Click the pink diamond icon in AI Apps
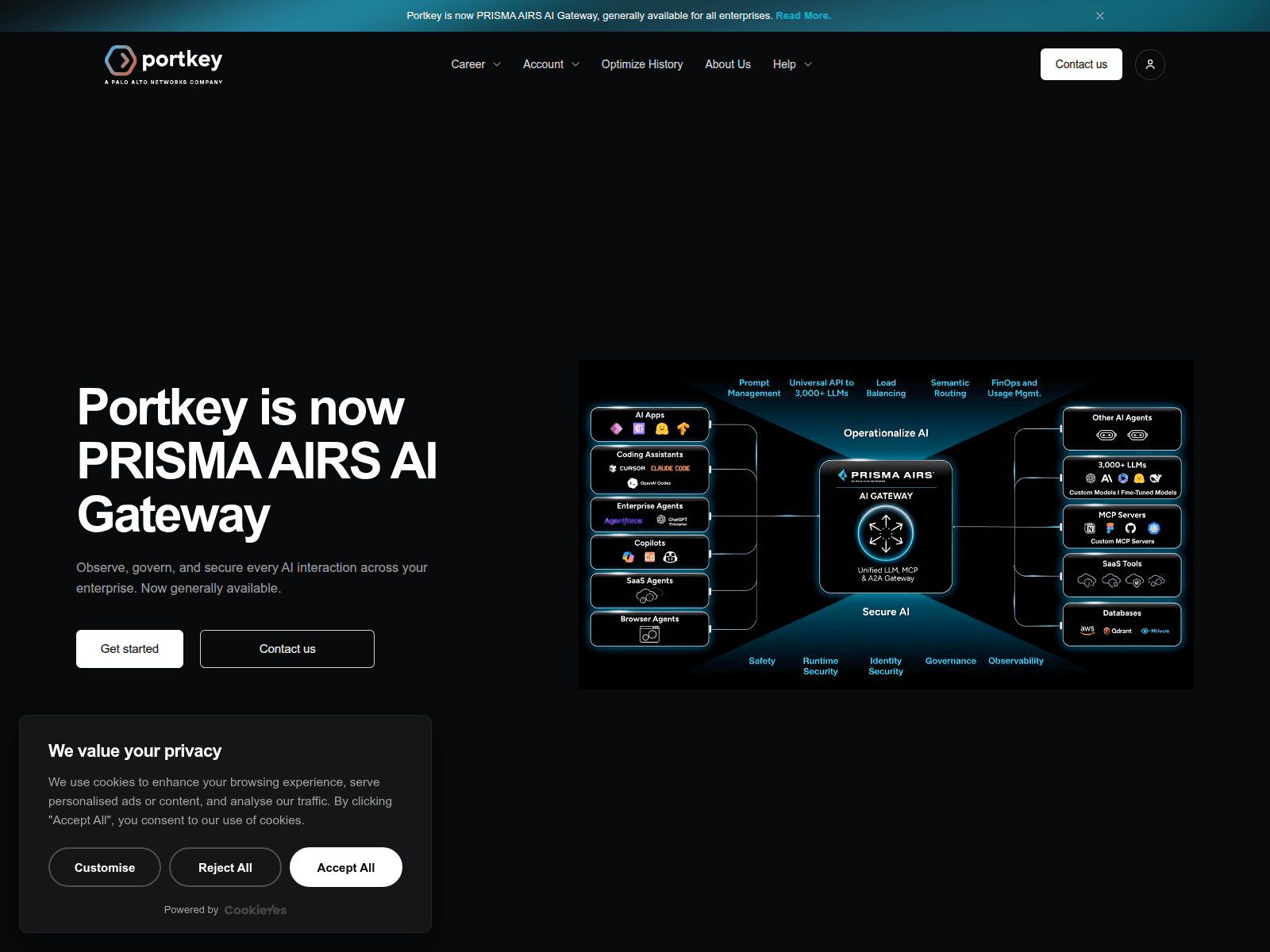 [x=616, y=428]
